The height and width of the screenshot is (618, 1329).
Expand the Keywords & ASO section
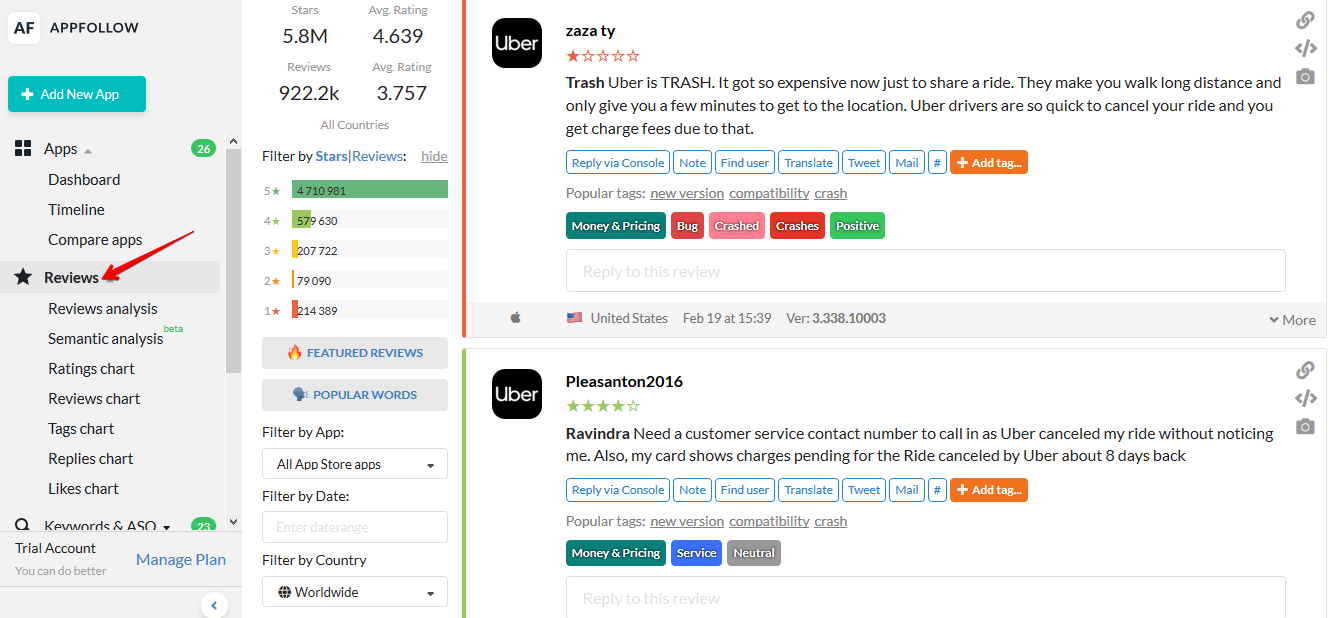108,526
